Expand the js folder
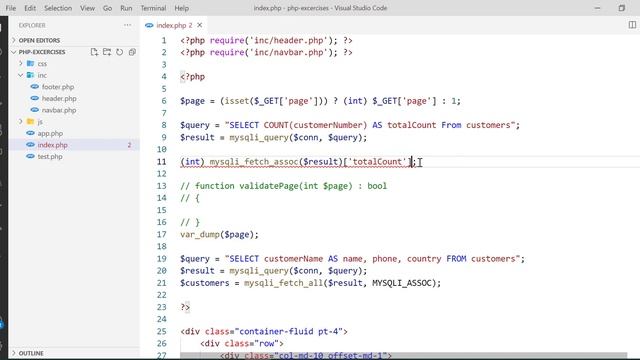Image resolution: width=640 pixels, height=360 pixels. [40, 122]
